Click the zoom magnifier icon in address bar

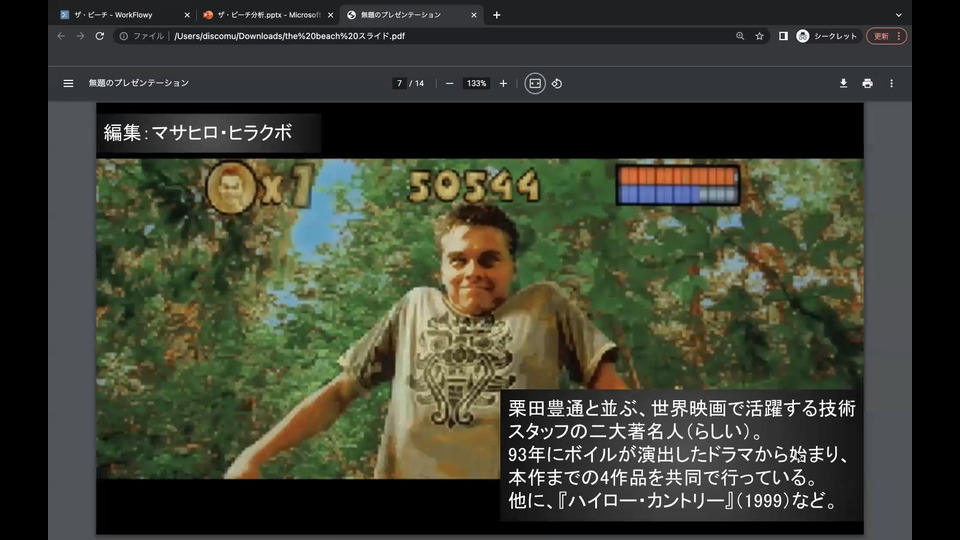point(740,36)
